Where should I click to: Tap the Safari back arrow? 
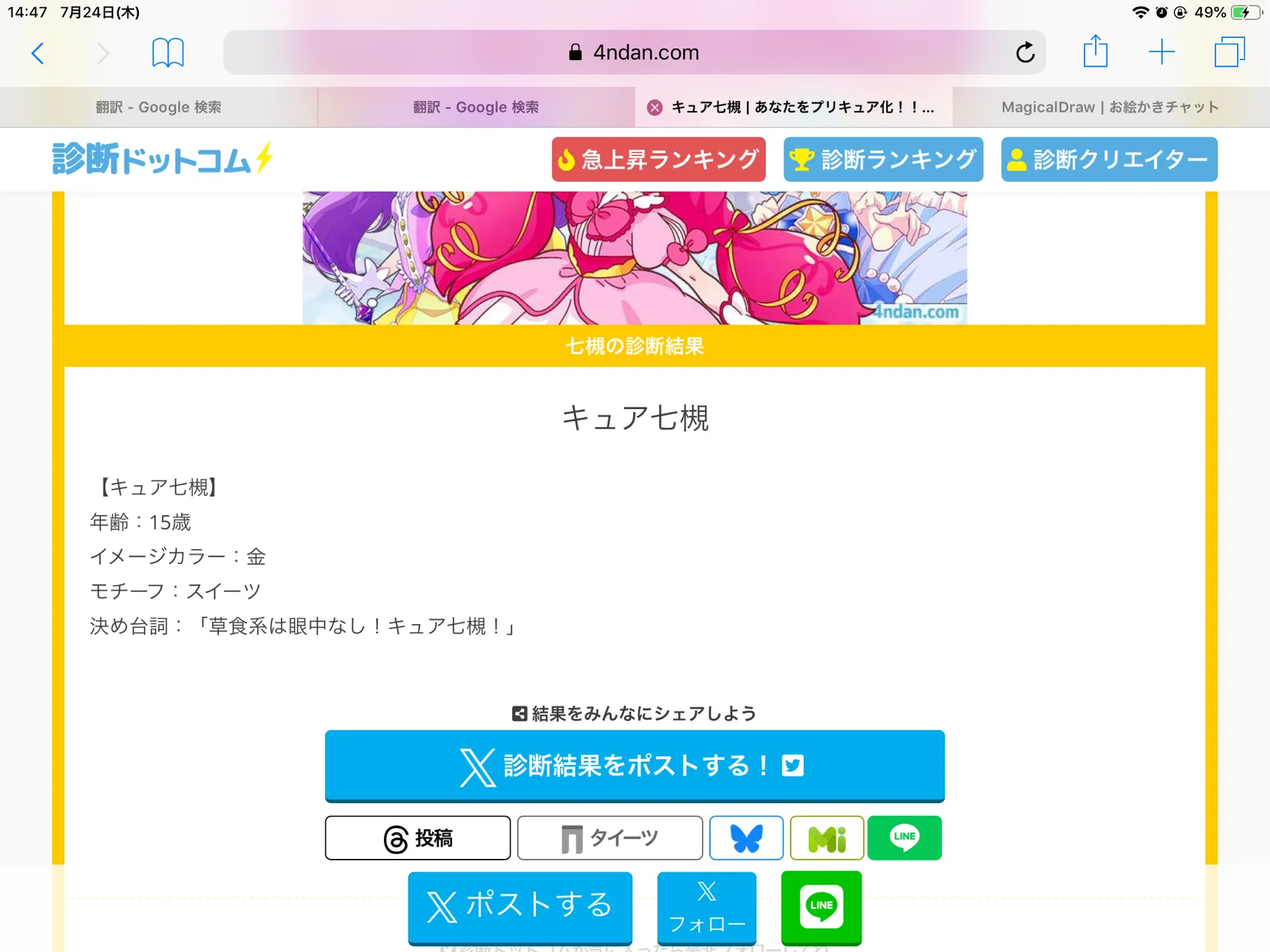point(38,52)
